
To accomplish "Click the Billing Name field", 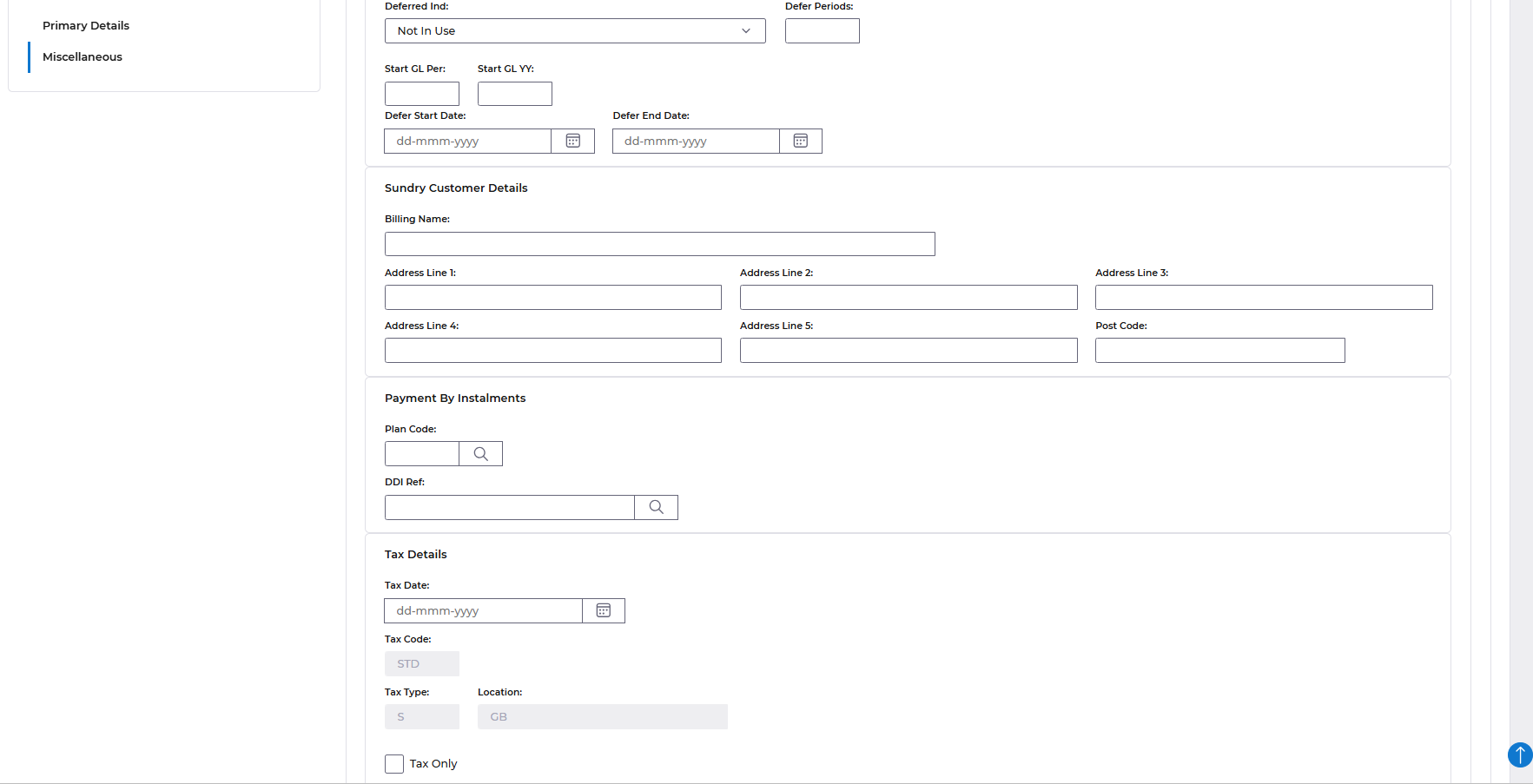I will [659, 244].
